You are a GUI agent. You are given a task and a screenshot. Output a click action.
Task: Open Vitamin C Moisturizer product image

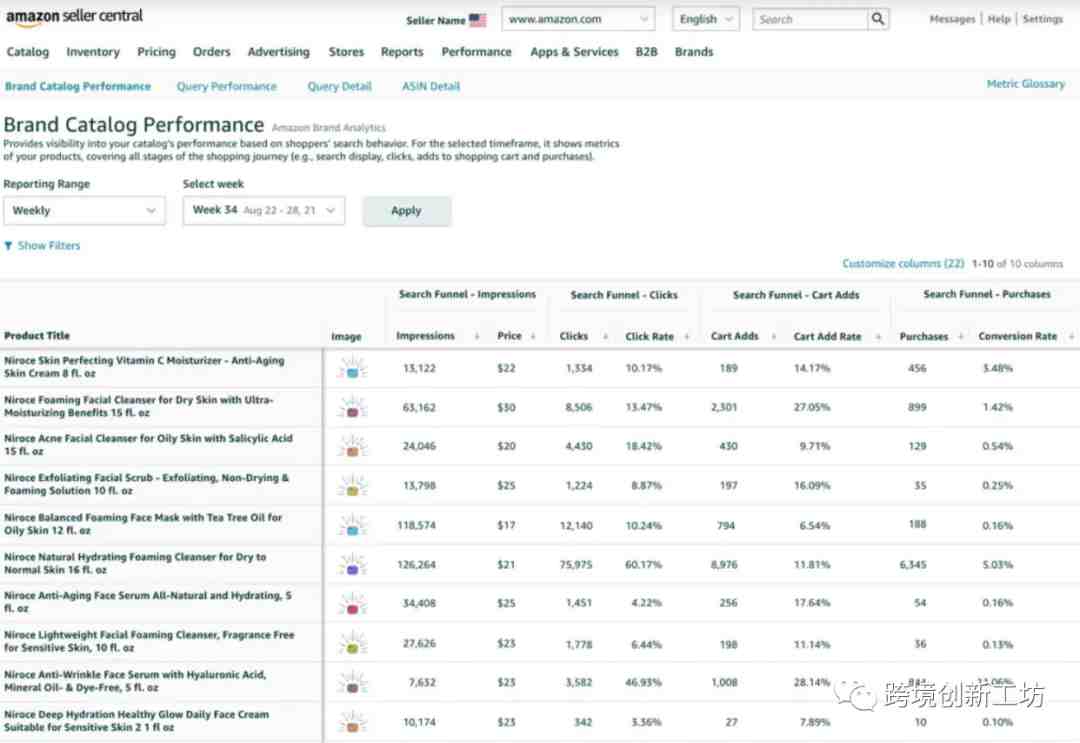point(352,368)
